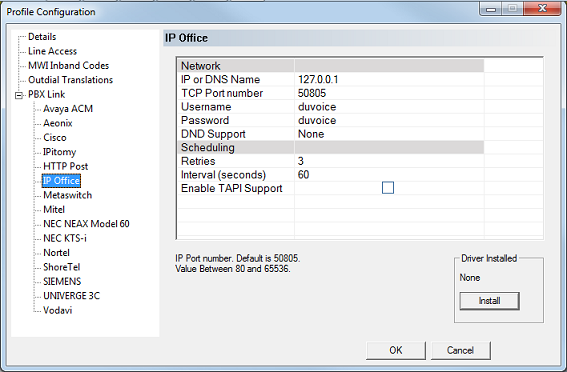567x372 pixels.
Task: Open HTTP Post configuration
Action: pyautogui.click(x=65, y=166)
